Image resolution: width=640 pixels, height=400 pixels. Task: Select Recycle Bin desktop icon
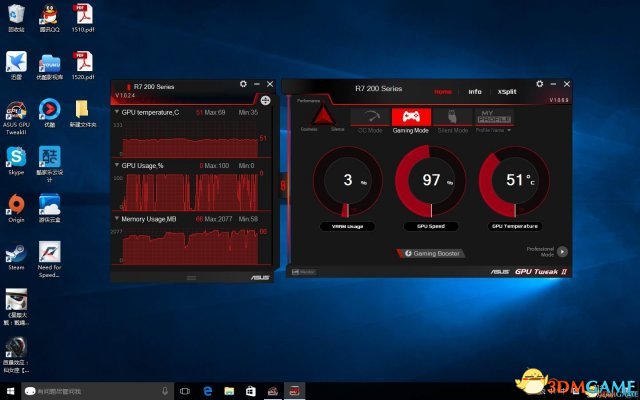[x=16, y=18]
